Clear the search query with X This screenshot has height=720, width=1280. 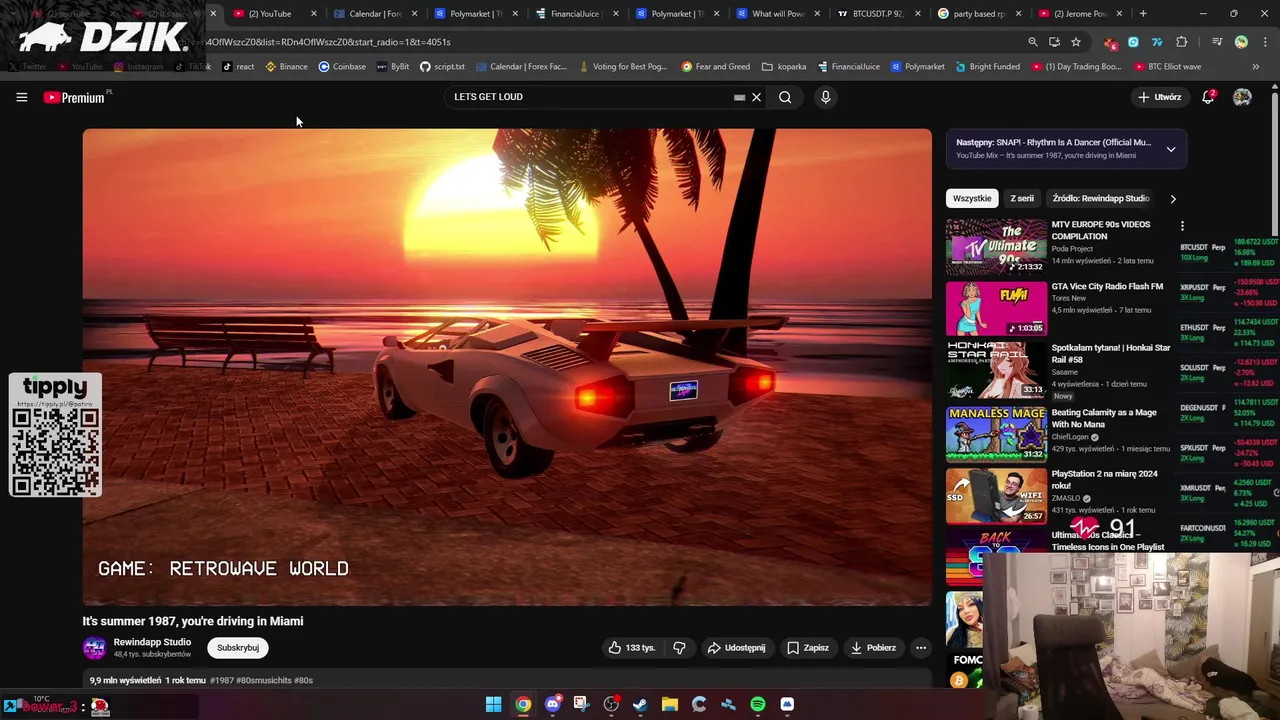coord(757,97)
